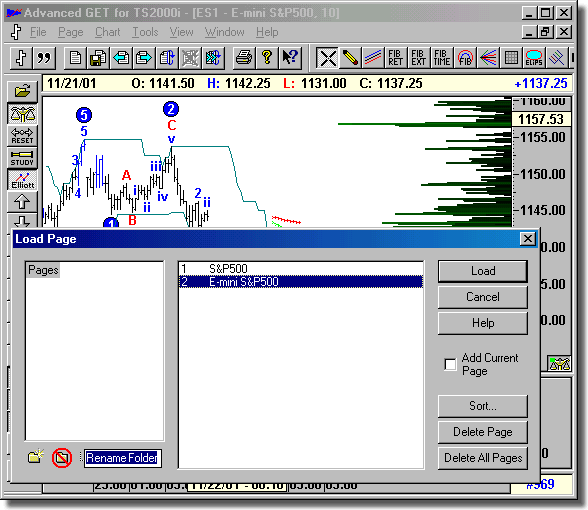Click the next page right-arrow icon
The height and width of the screenshot is (510, 588).
(x=144, y=58)
